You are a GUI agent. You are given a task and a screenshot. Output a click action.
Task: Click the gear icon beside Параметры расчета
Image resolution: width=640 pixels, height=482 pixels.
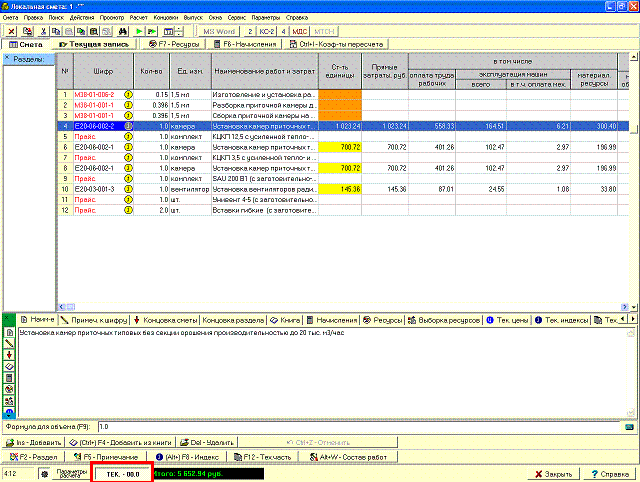tap(43, 472)
